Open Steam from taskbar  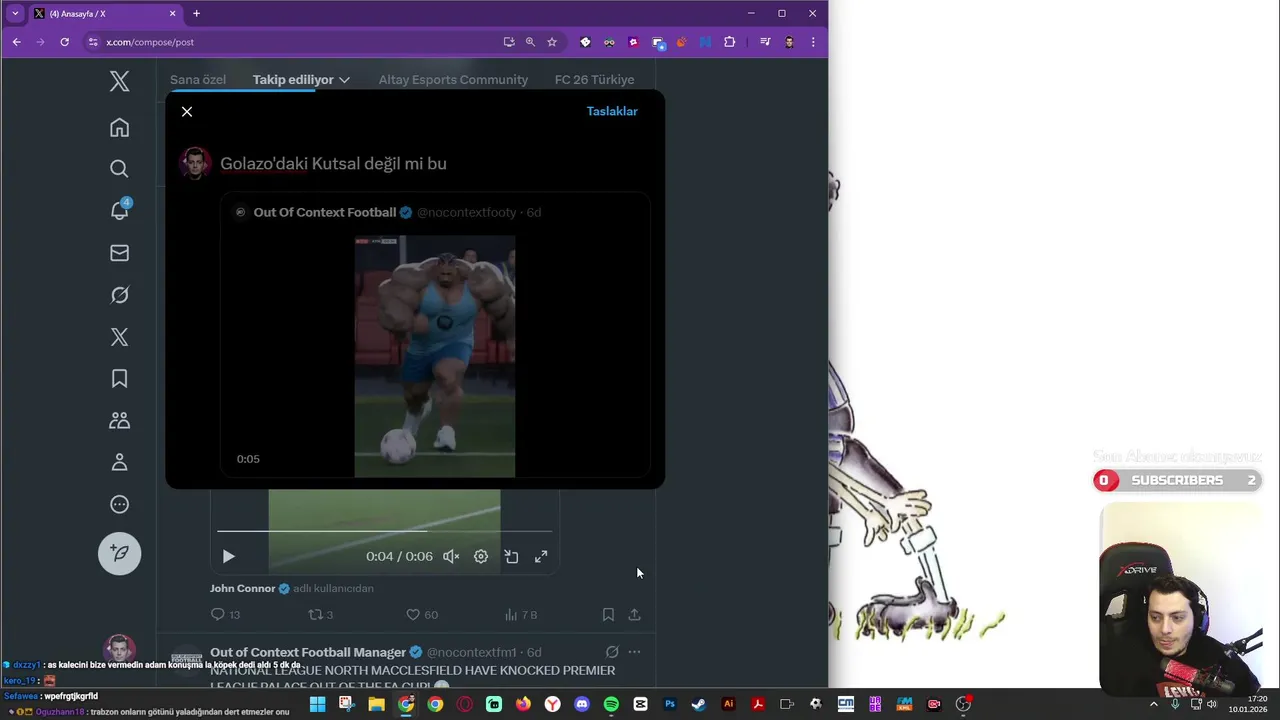(x=699, y=704)
